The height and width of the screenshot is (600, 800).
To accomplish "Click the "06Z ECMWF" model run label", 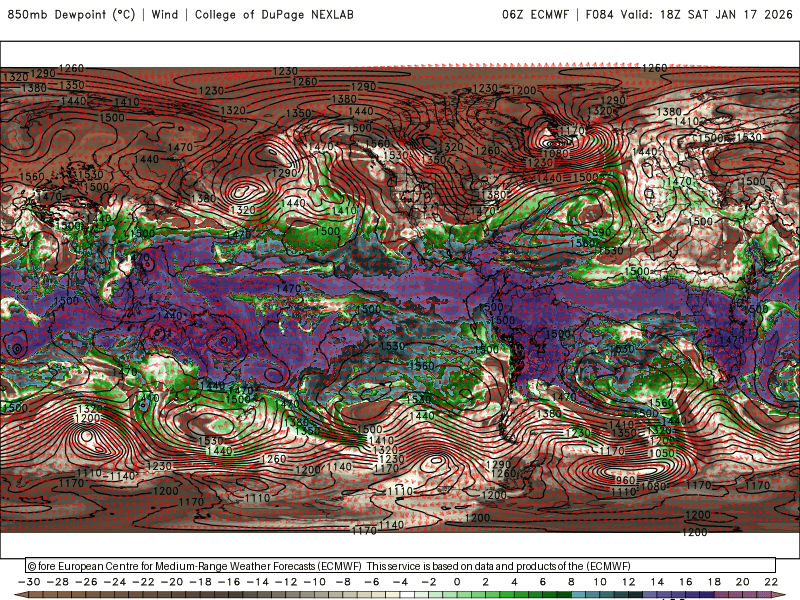I will (x=535, y=14).
